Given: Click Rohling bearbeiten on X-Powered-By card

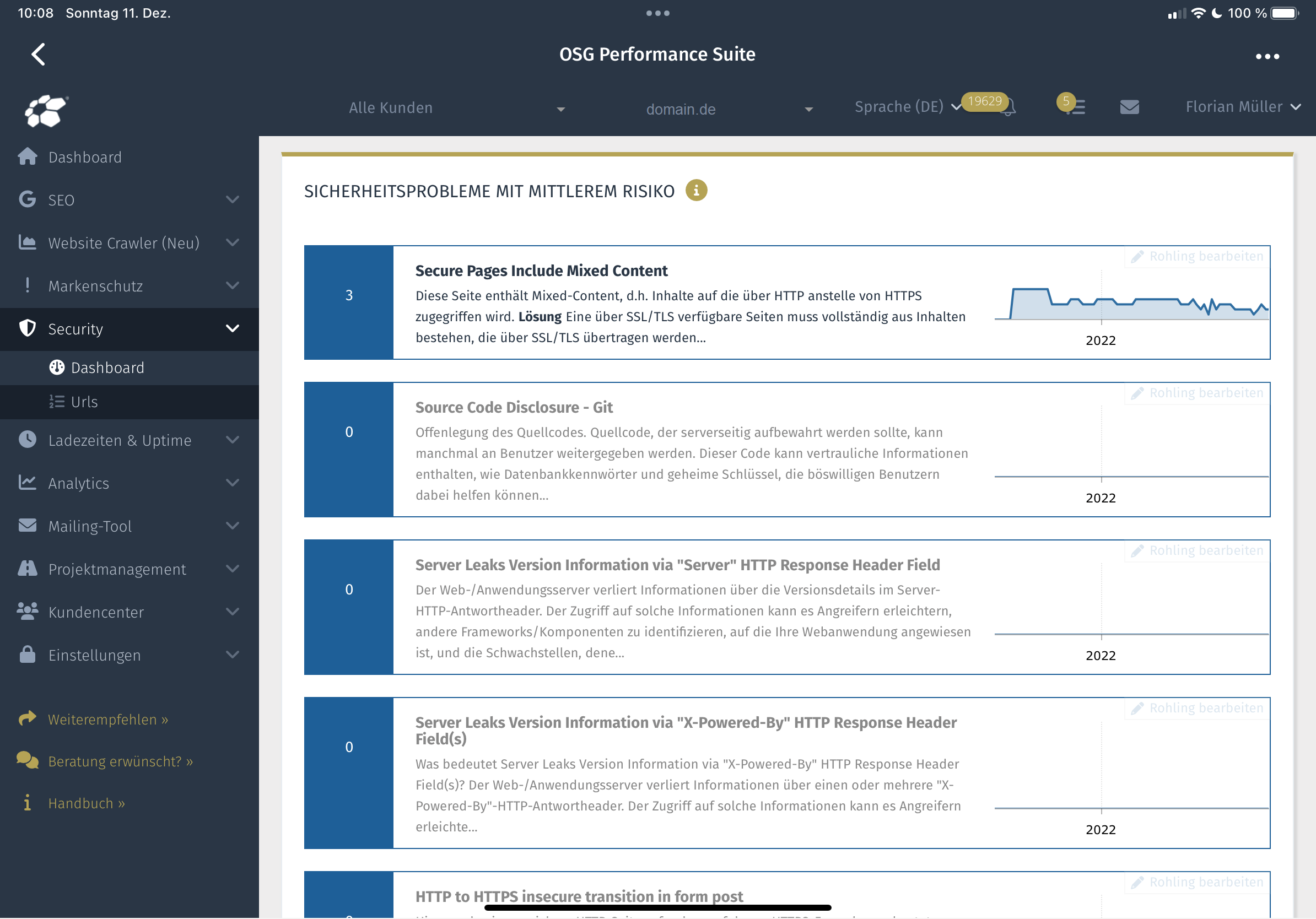Looking at the screenshot, I should click(x=1197, y=707).
